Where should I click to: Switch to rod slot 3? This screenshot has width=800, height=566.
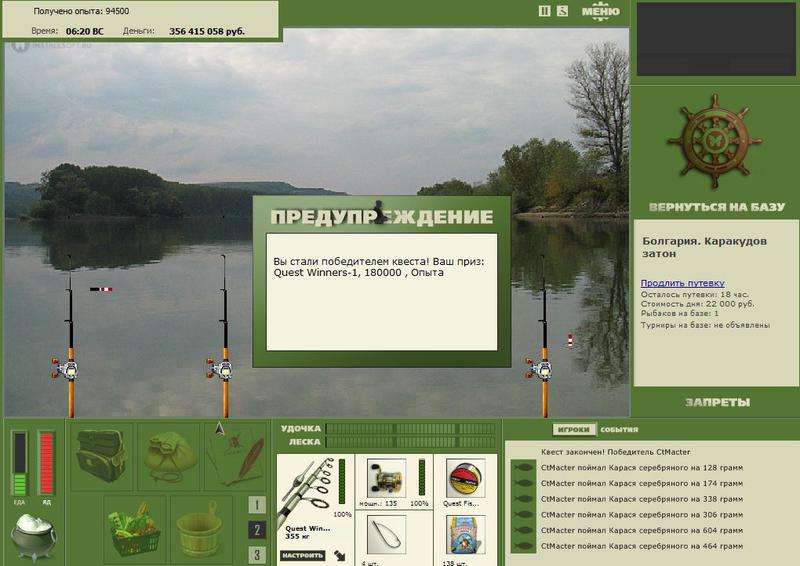point(257,555)
